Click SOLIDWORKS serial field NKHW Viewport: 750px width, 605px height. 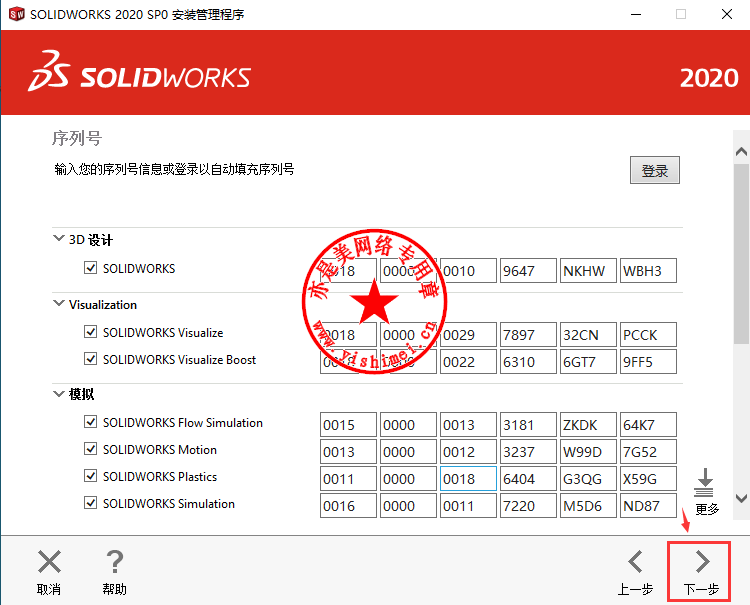tap(588, 271)
